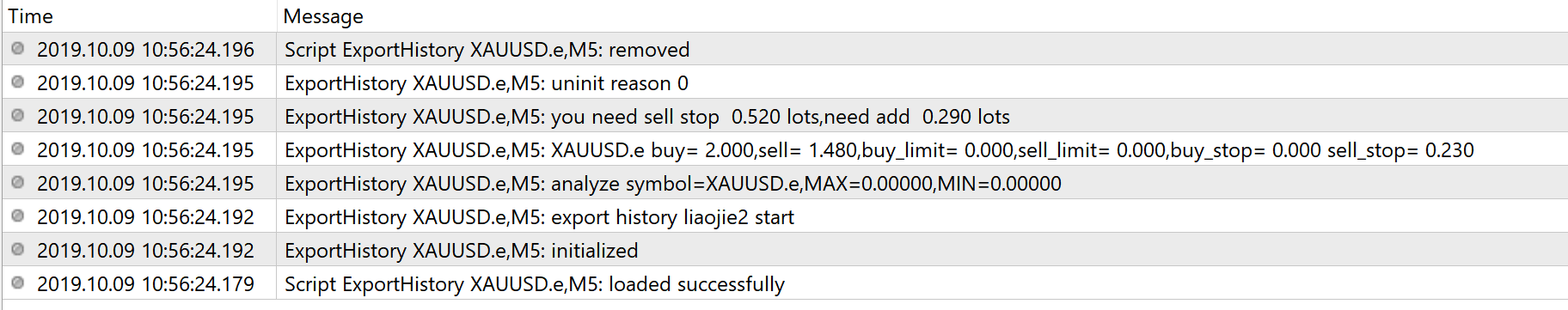1568x310 pixels.
Task: Select the message listing buy_limit and sell_limit values
Action: click(x=879, y=150)
